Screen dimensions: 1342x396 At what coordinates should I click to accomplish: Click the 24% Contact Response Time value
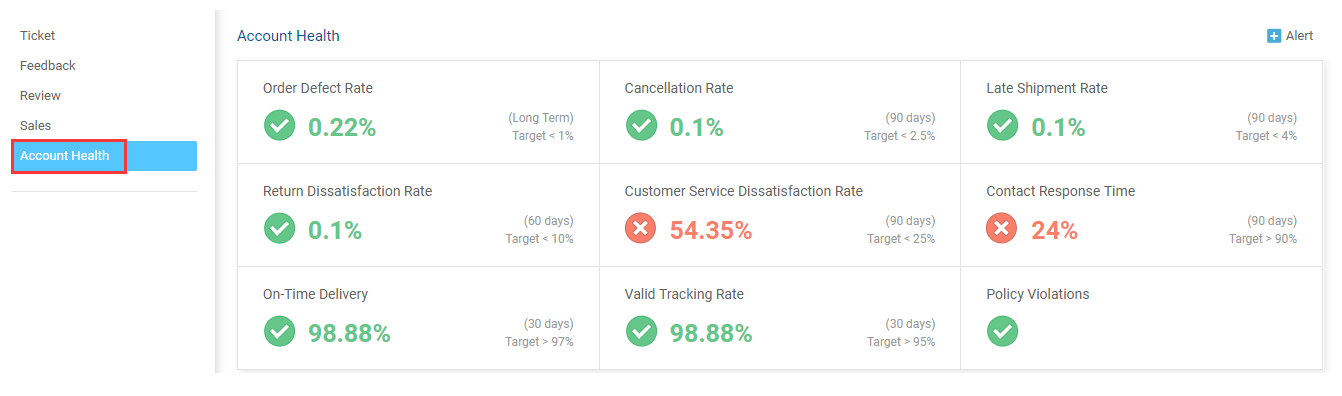click(1054, 230)
